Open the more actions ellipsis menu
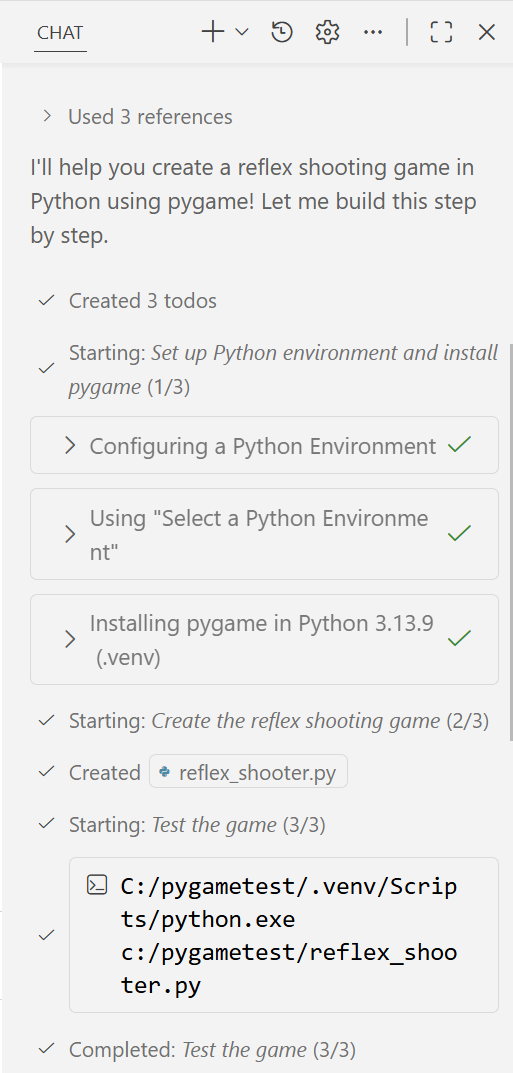 [373, 32]
